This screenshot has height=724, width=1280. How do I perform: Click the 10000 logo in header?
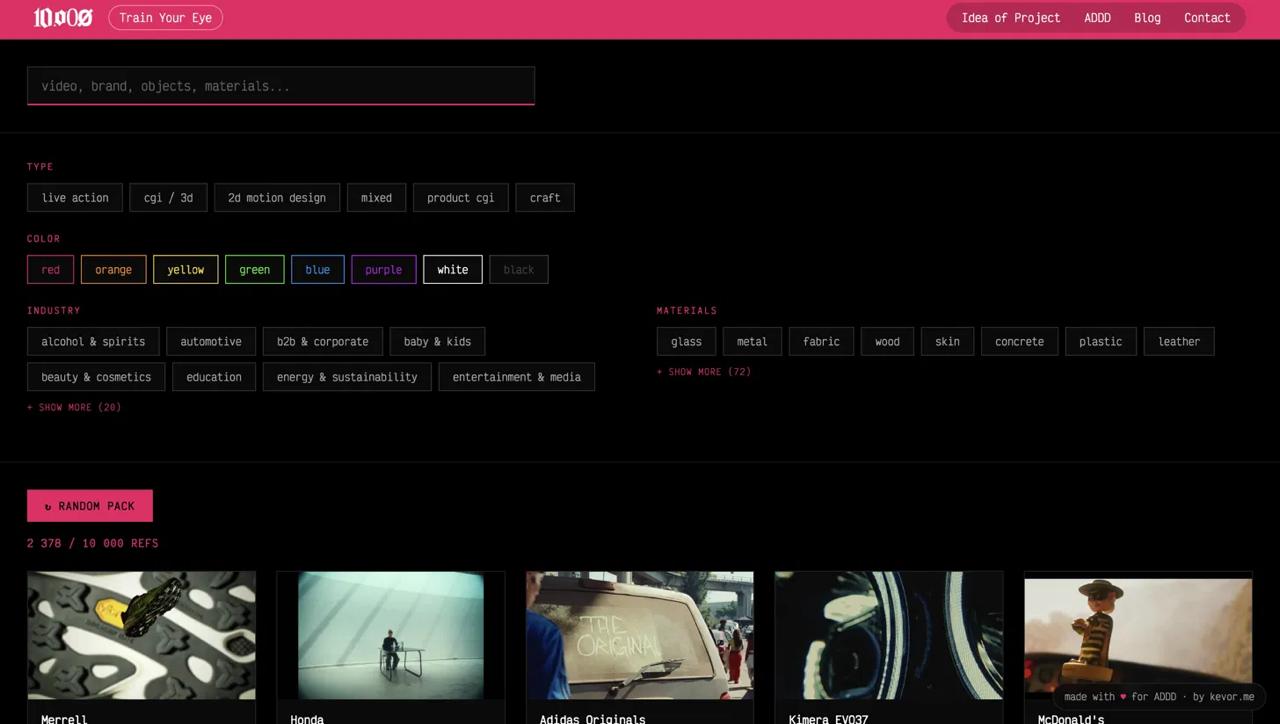[x=63, y=17]
